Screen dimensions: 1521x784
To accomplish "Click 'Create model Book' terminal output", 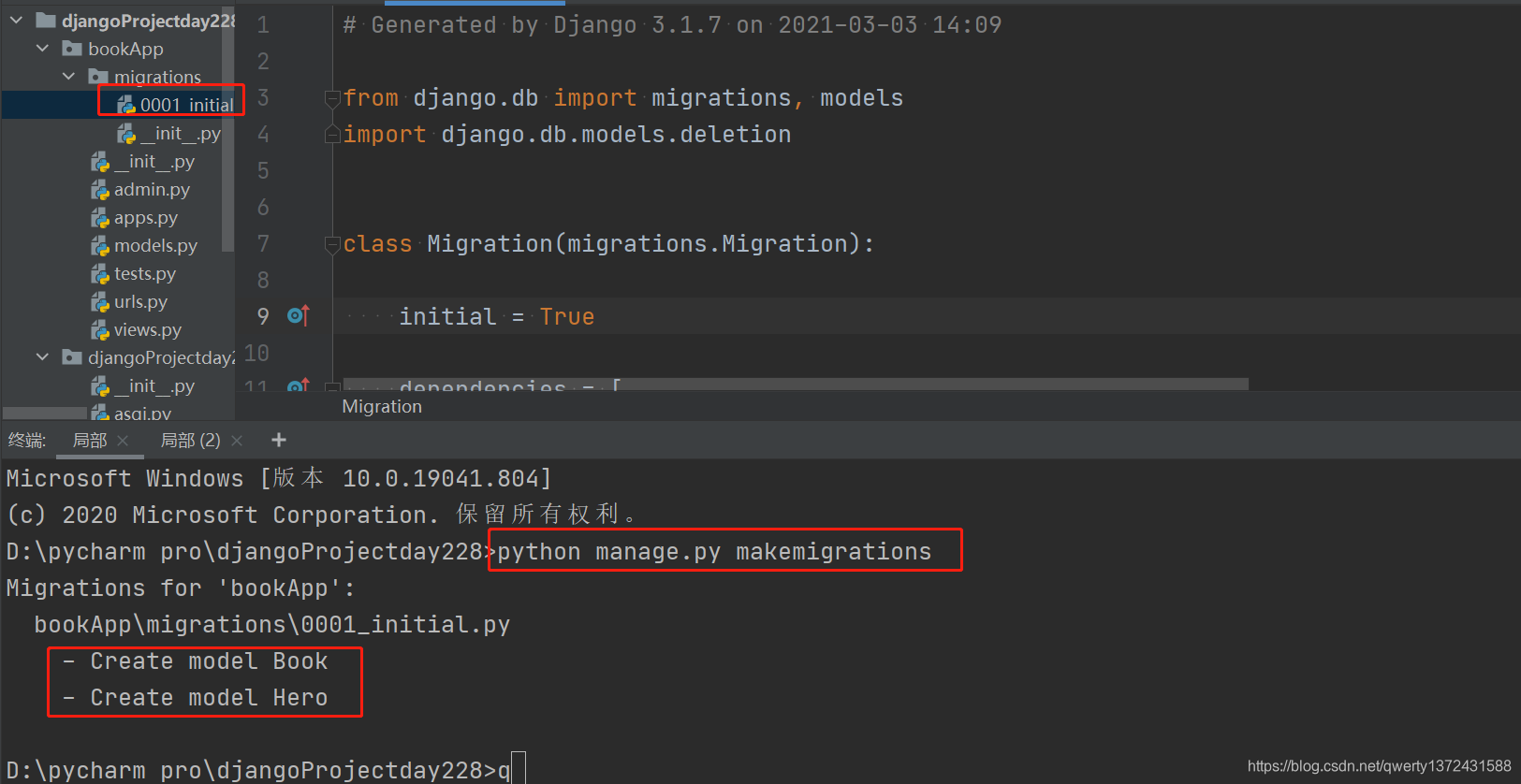I will pyautogui.click(x=195, y=661).
